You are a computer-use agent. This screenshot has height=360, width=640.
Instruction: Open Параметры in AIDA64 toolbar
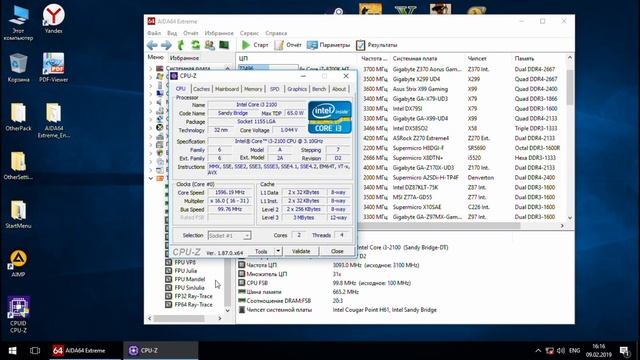coord(329,45)
